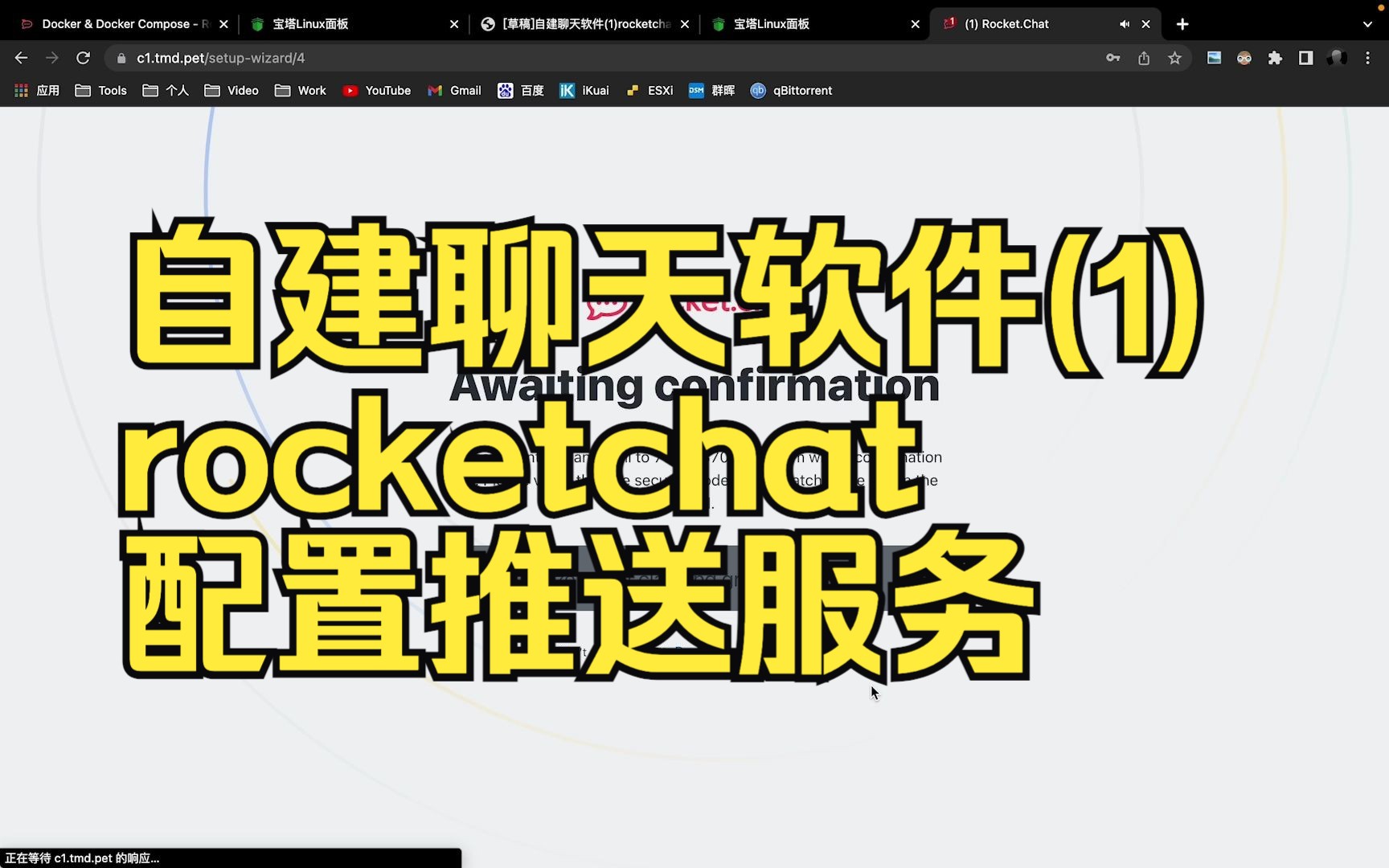Open the Extensions puzzle icon
This screenshot has height=868, width=1389.
click(1275, 58)
